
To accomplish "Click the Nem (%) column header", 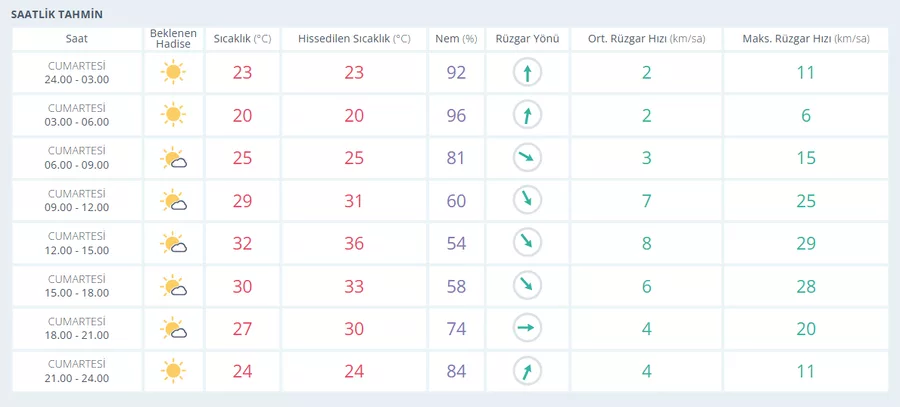I will [x=456, y=39].
